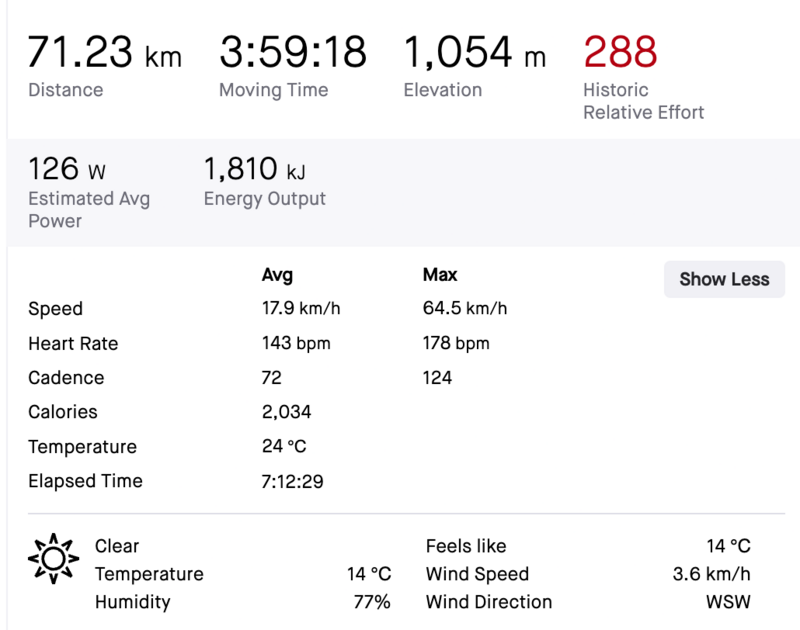Select the Humidity 77% reading
The image size is (800, 630).
pos(370,602)
